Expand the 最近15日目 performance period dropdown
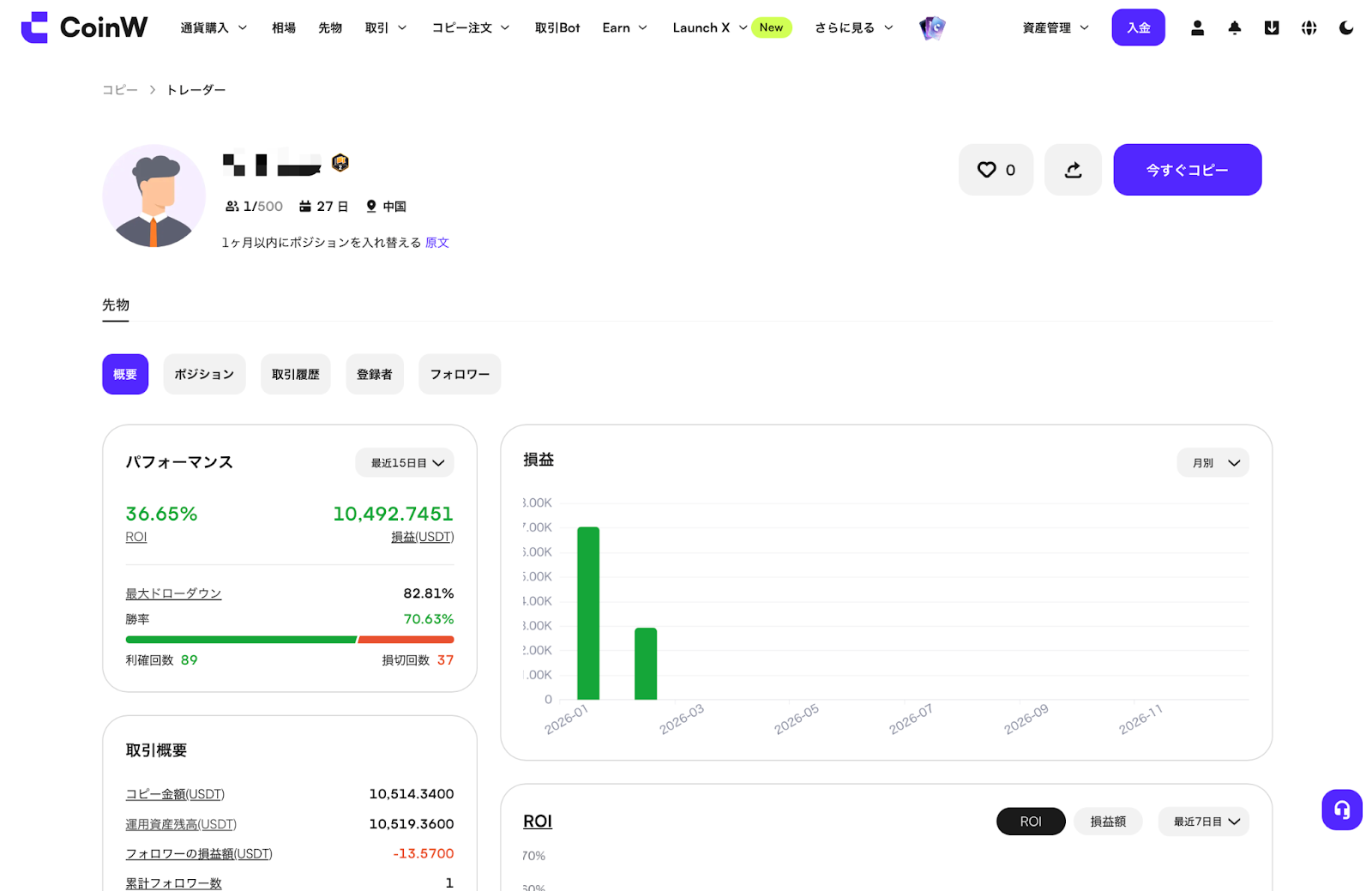This screenshot has width=1372, height=891. pos(405,463)
